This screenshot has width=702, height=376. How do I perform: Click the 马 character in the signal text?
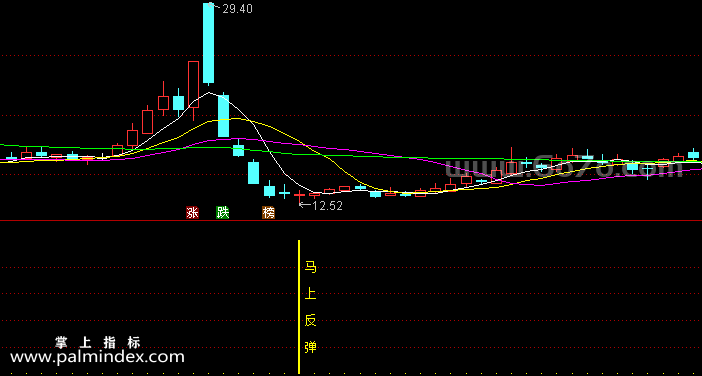point(310,268)
